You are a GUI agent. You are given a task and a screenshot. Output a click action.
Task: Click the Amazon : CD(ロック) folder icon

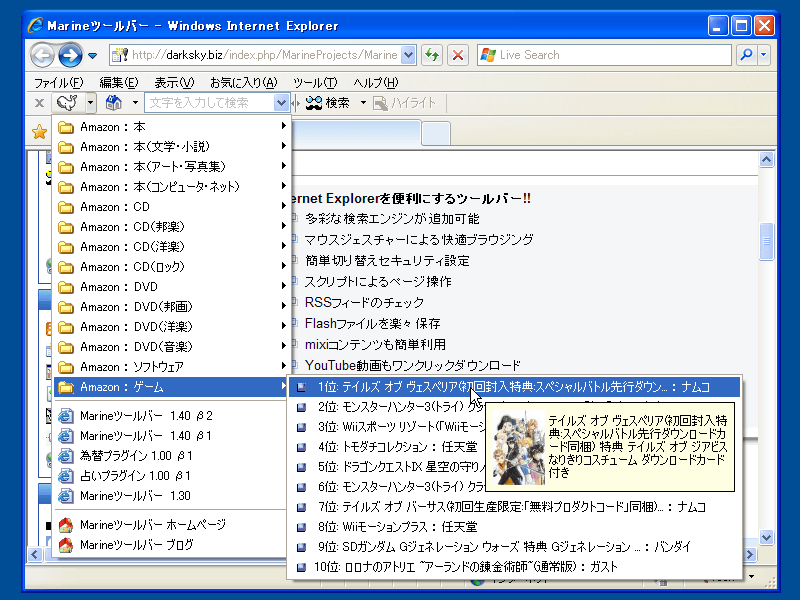[x=66, y=267]
